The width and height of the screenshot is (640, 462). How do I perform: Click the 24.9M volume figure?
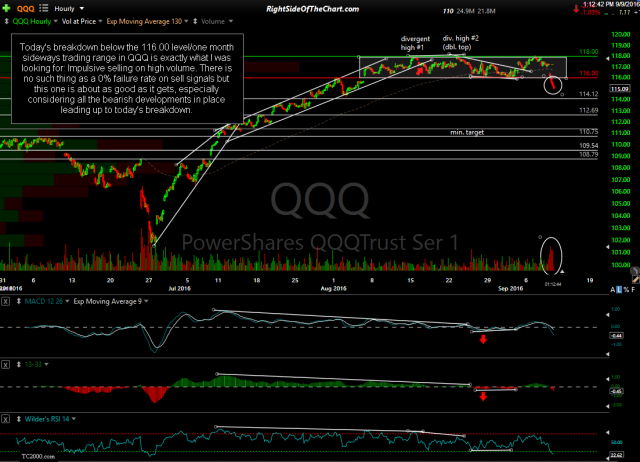465,11
